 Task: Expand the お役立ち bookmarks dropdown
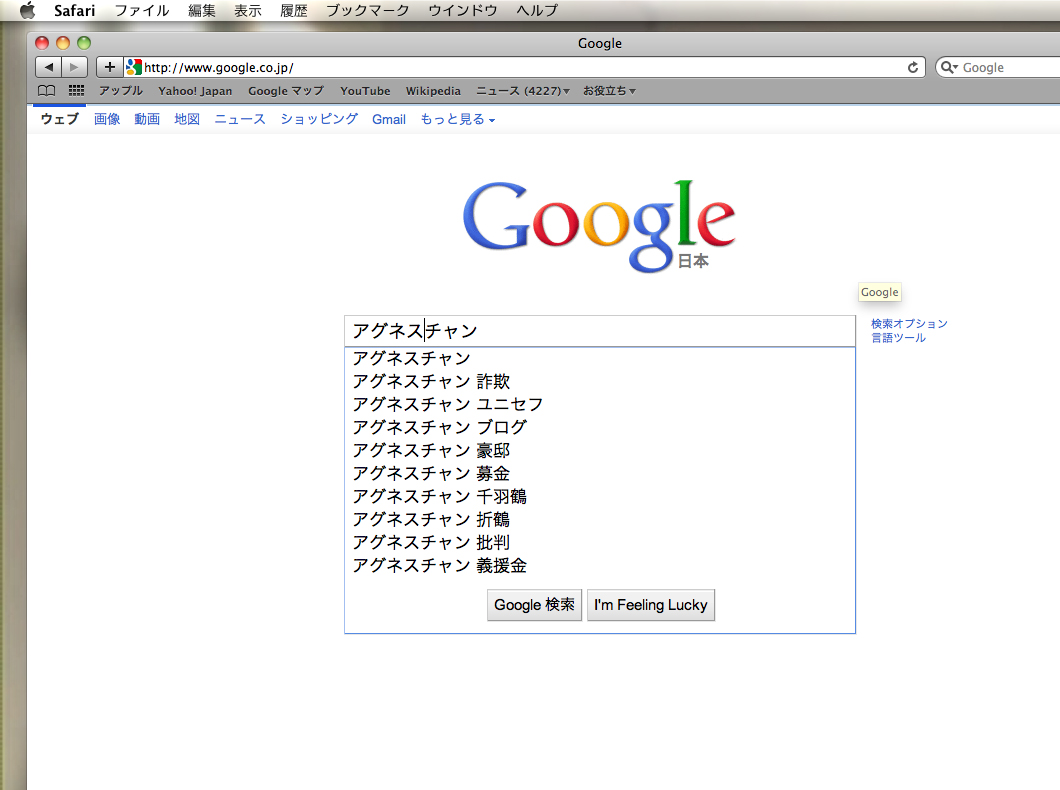pos(608,91)
